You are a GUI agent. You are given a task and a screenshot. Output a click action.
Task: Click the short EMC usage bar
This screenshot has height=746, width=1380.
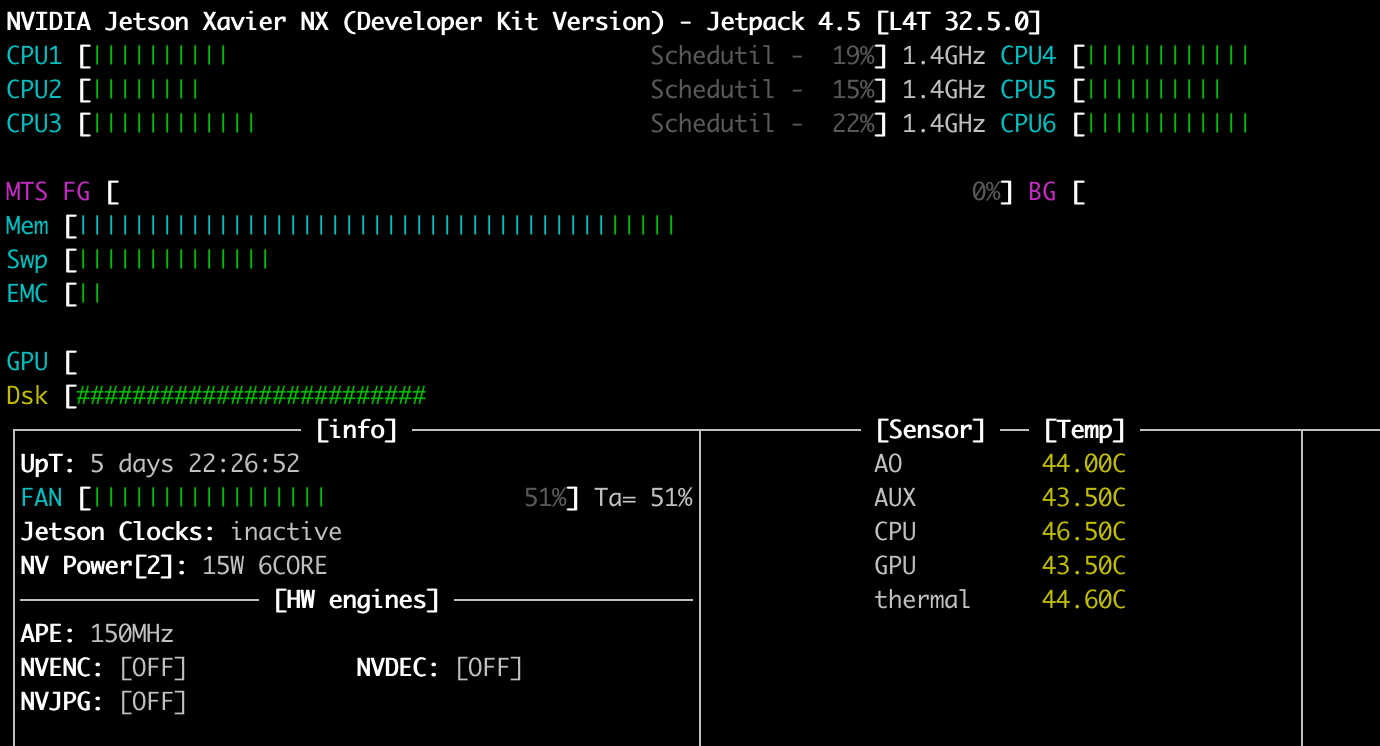click(90, 294)
